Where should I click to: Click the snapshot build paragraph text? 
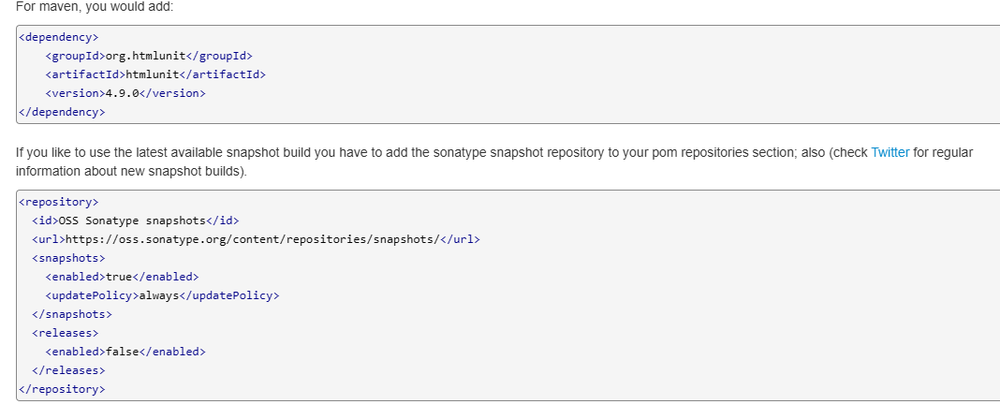494,163
